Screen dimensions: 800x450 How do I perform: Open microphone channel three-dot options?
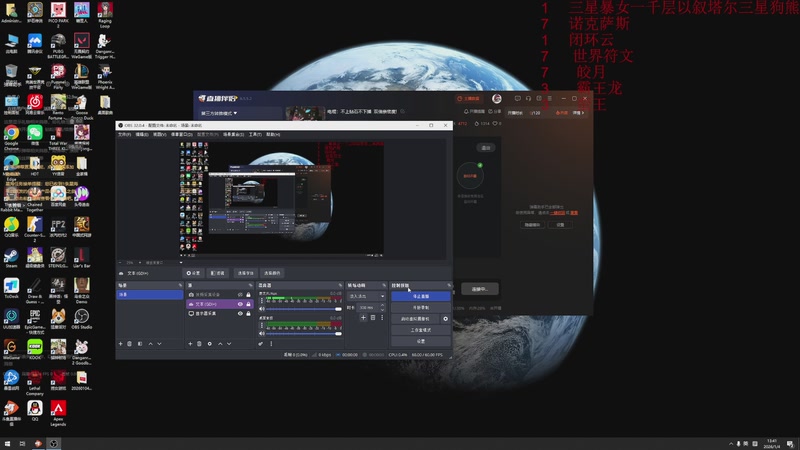tap(262, 301)
